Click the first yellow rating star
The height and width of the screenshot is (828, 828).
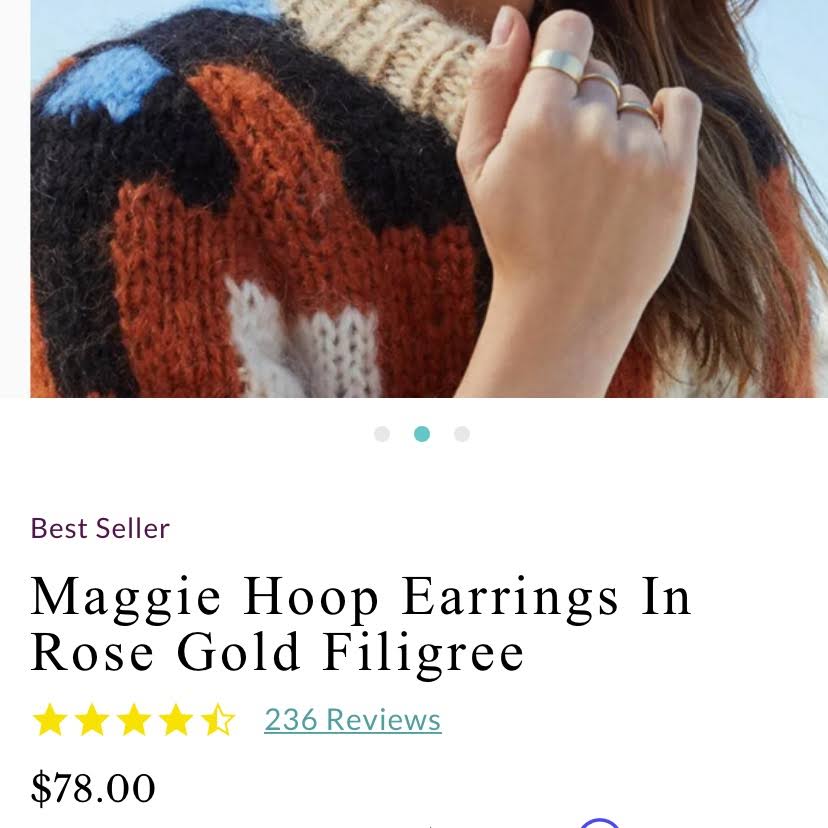50,720
